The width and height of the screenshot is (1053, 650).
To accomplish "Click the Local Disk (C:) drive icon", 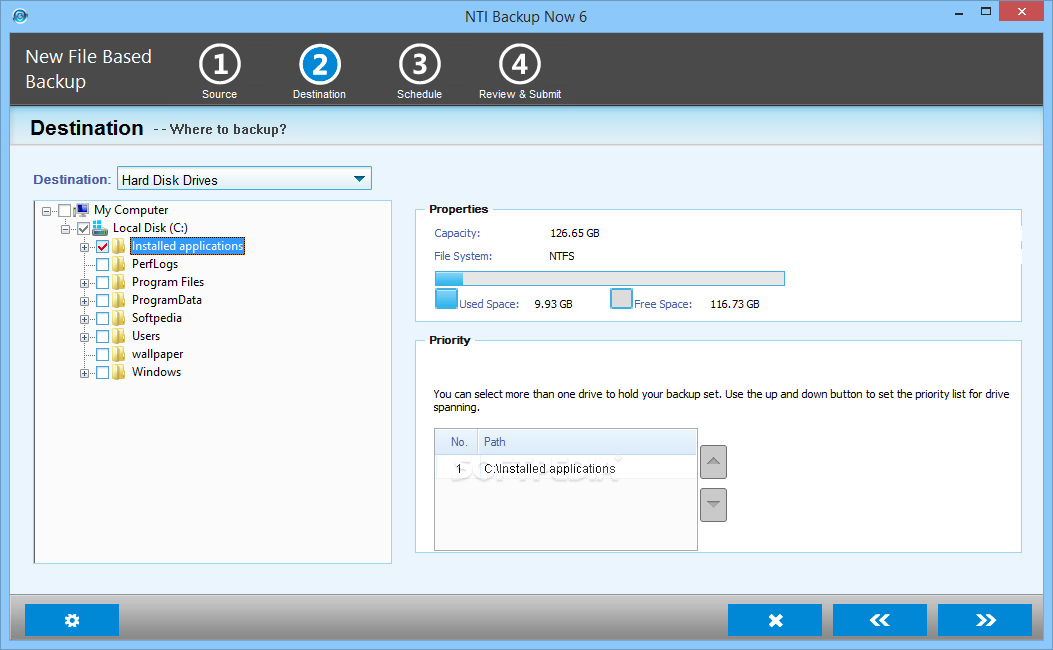I will pos(101,228).
